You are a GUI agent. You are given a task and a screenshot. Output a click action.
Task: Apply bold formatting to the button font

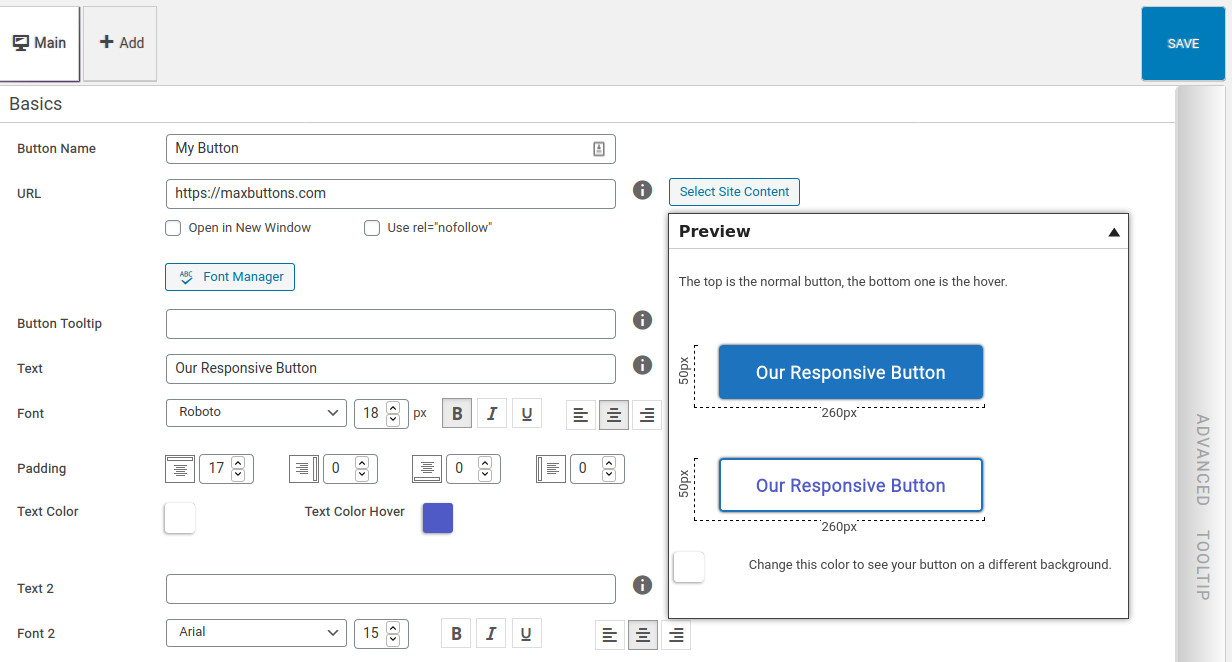[x=456, y=412]
